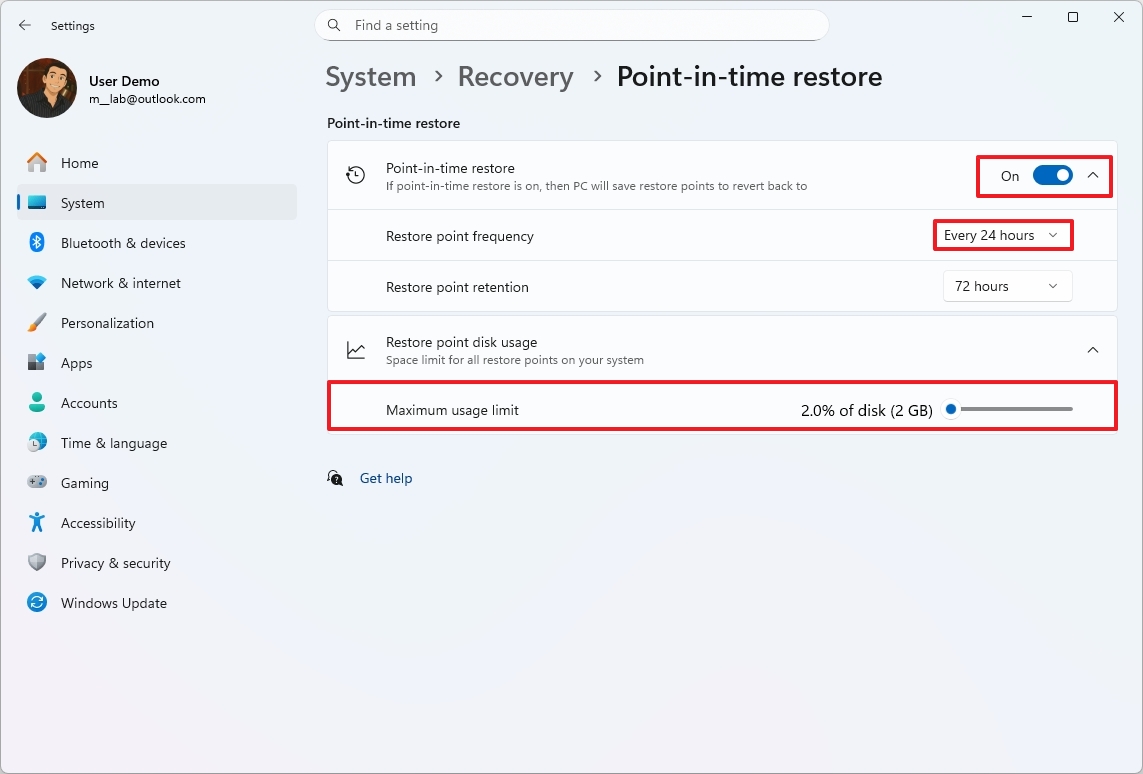Screen dimensions: 1143x774
Task: Select the Network & internet icon
Action: [x=37, y=283]
